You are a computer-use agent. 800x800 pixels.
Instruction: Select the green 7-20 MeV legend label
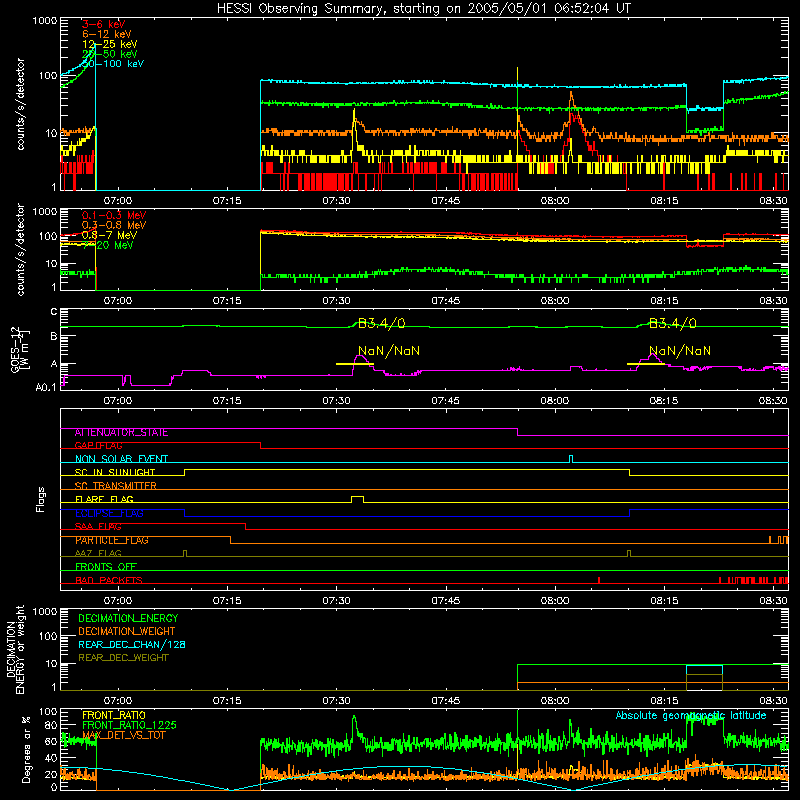tap(108, 245)
